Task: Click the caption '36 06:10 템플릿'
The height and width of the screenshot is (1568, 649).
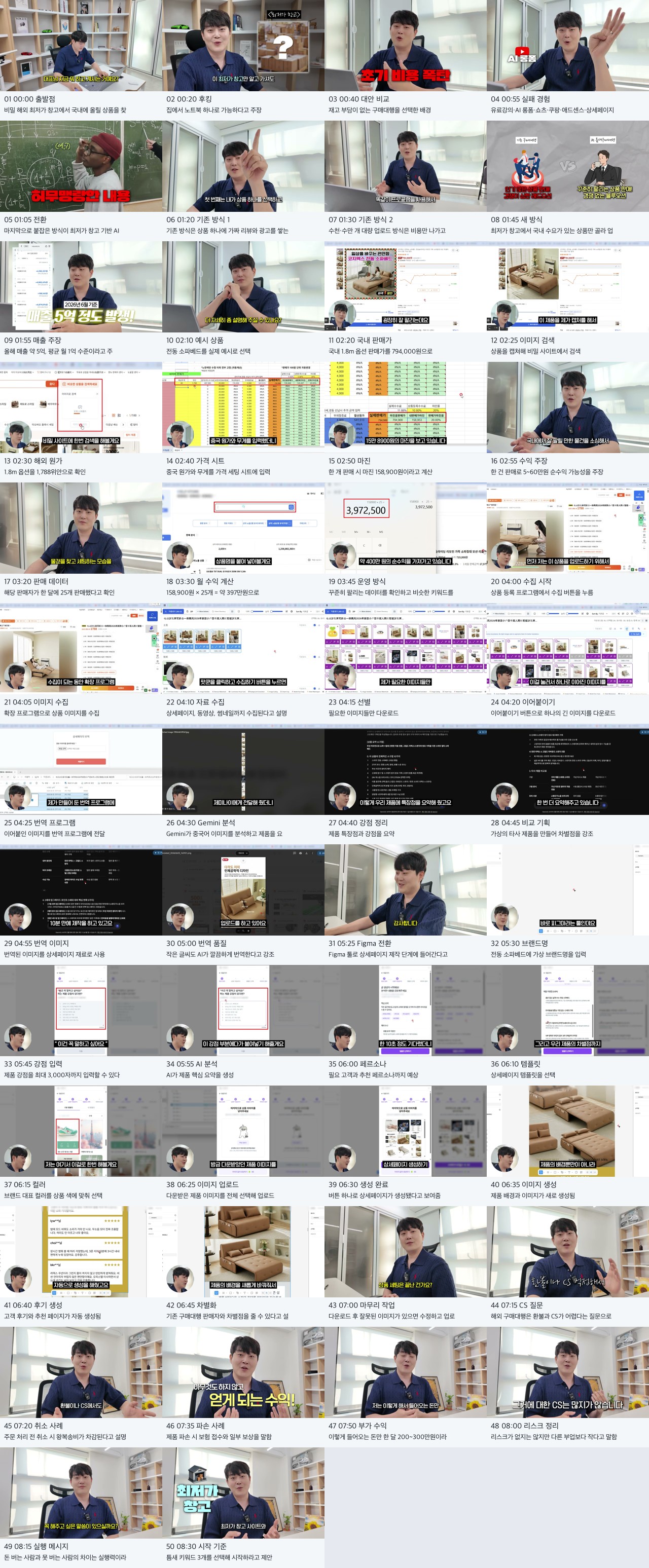Action: tap(516, 1064)
